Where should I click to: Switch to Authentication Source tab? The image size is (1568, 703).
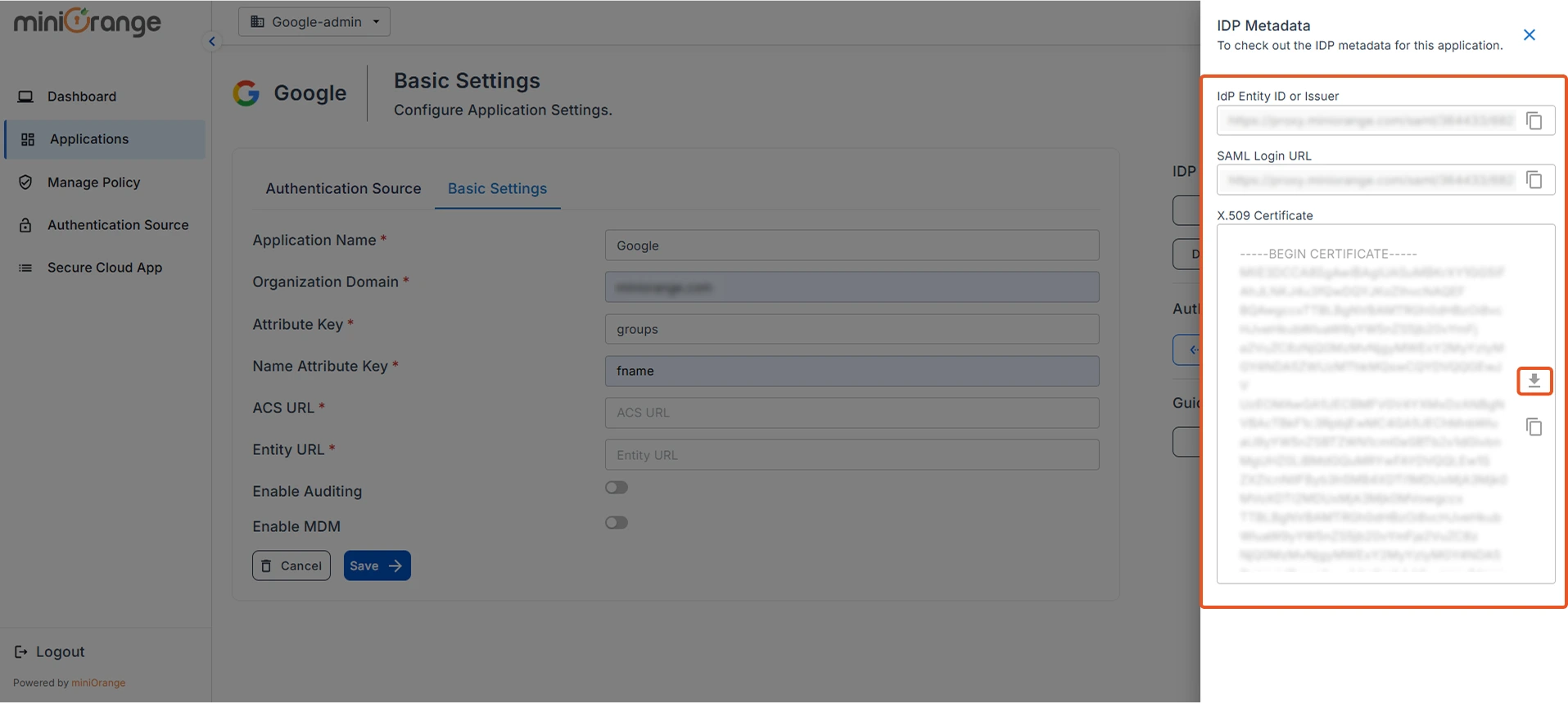click(343, 188)
